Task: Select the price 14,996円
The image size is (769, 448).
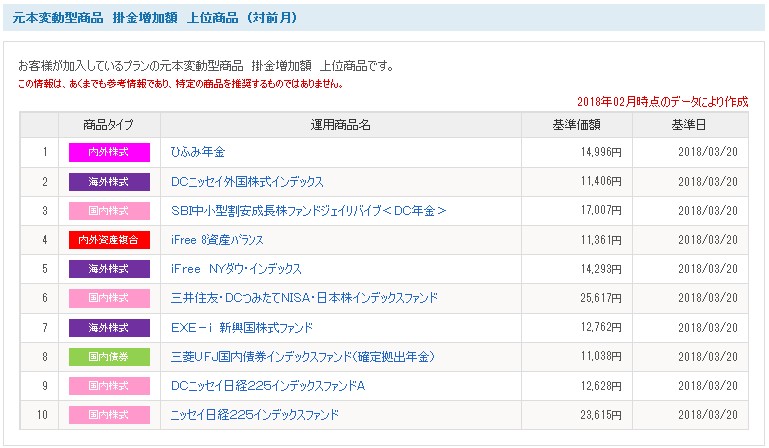Action: click(601, 152)
